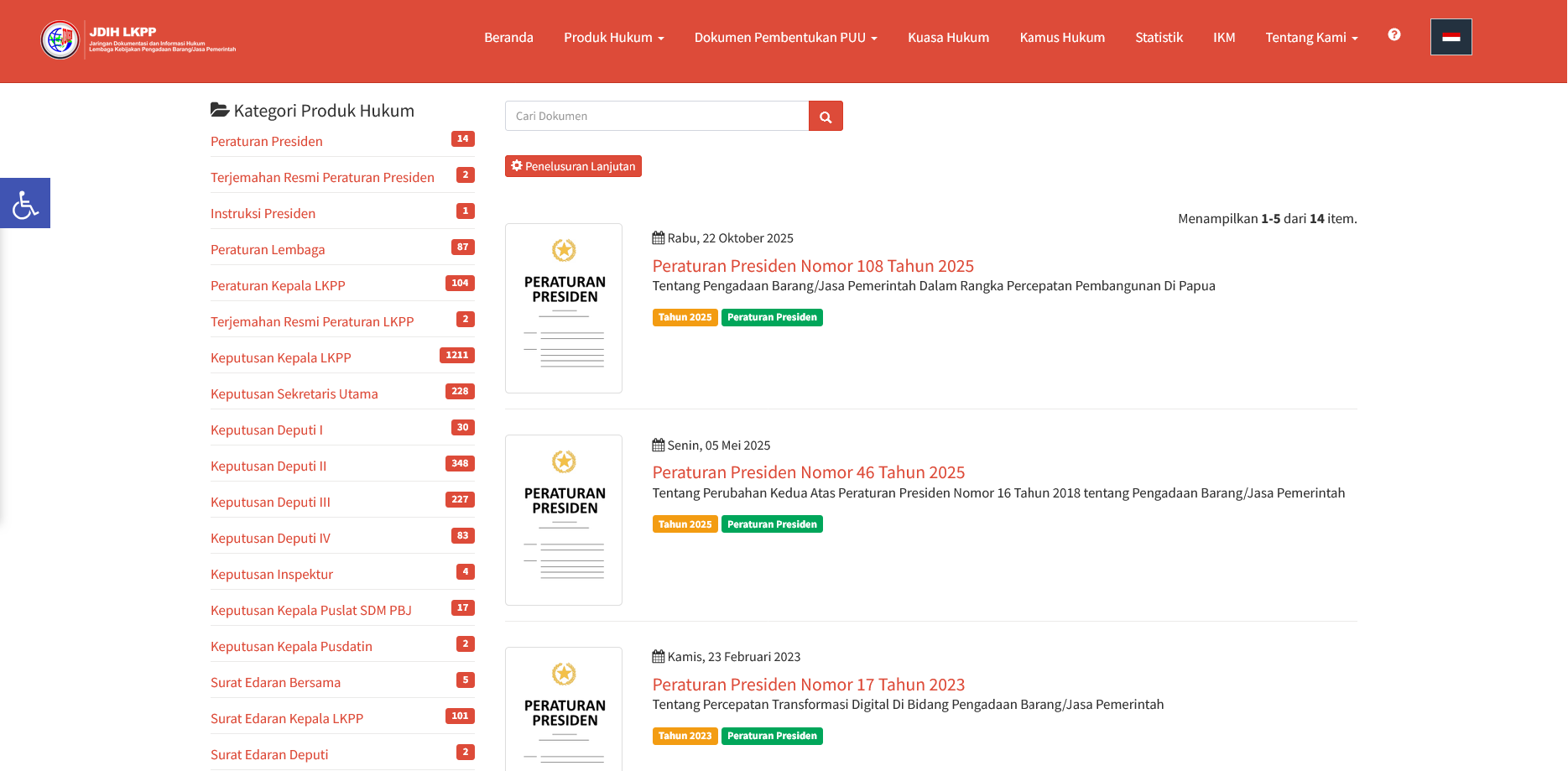Open Peraturan Presiden Nomor 17 Tahun 2023
This screenshot has width=1568, height=771.
809,685
